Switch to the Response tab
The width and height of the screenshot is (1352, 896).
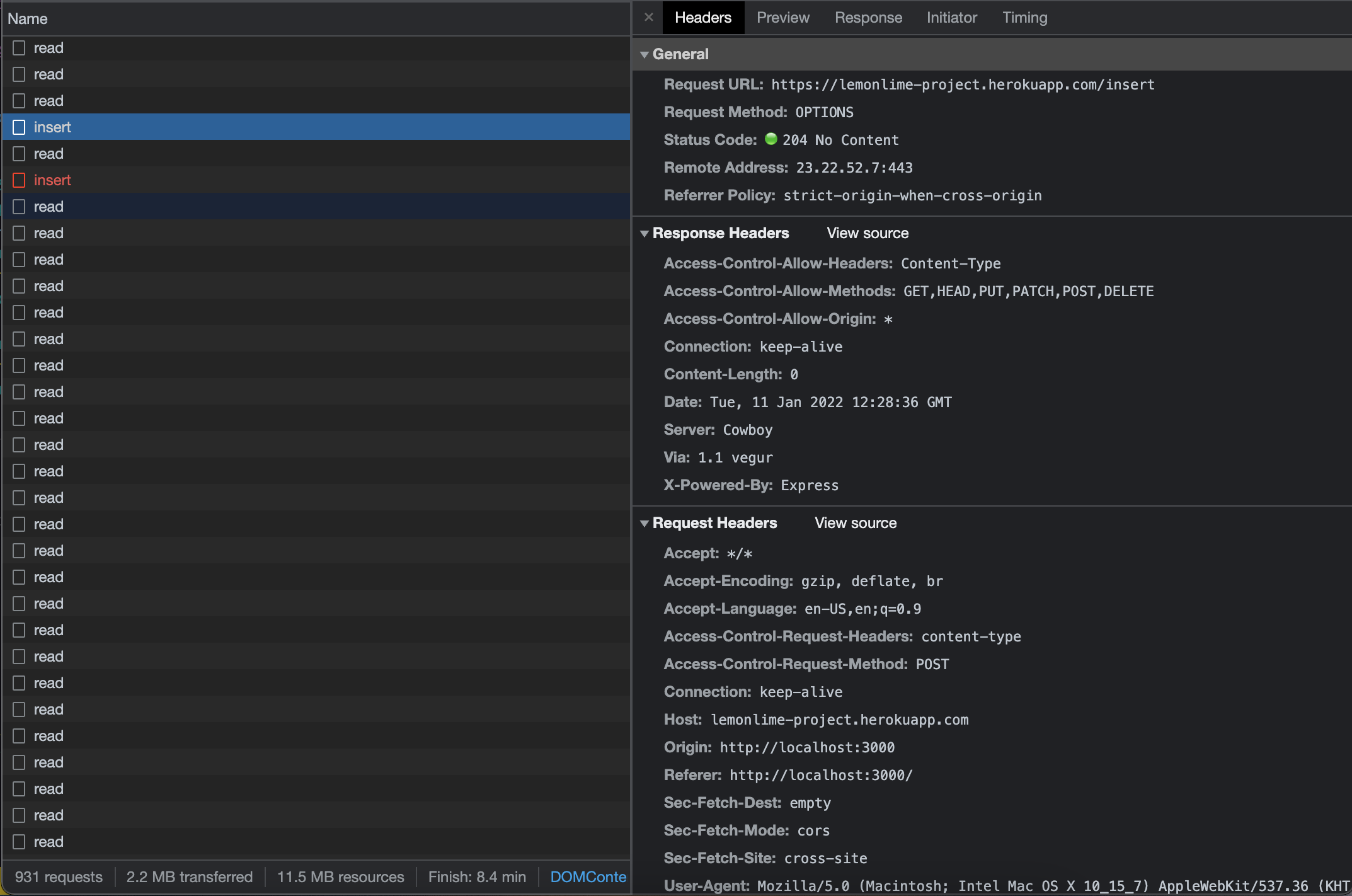(x=868, y=18)
